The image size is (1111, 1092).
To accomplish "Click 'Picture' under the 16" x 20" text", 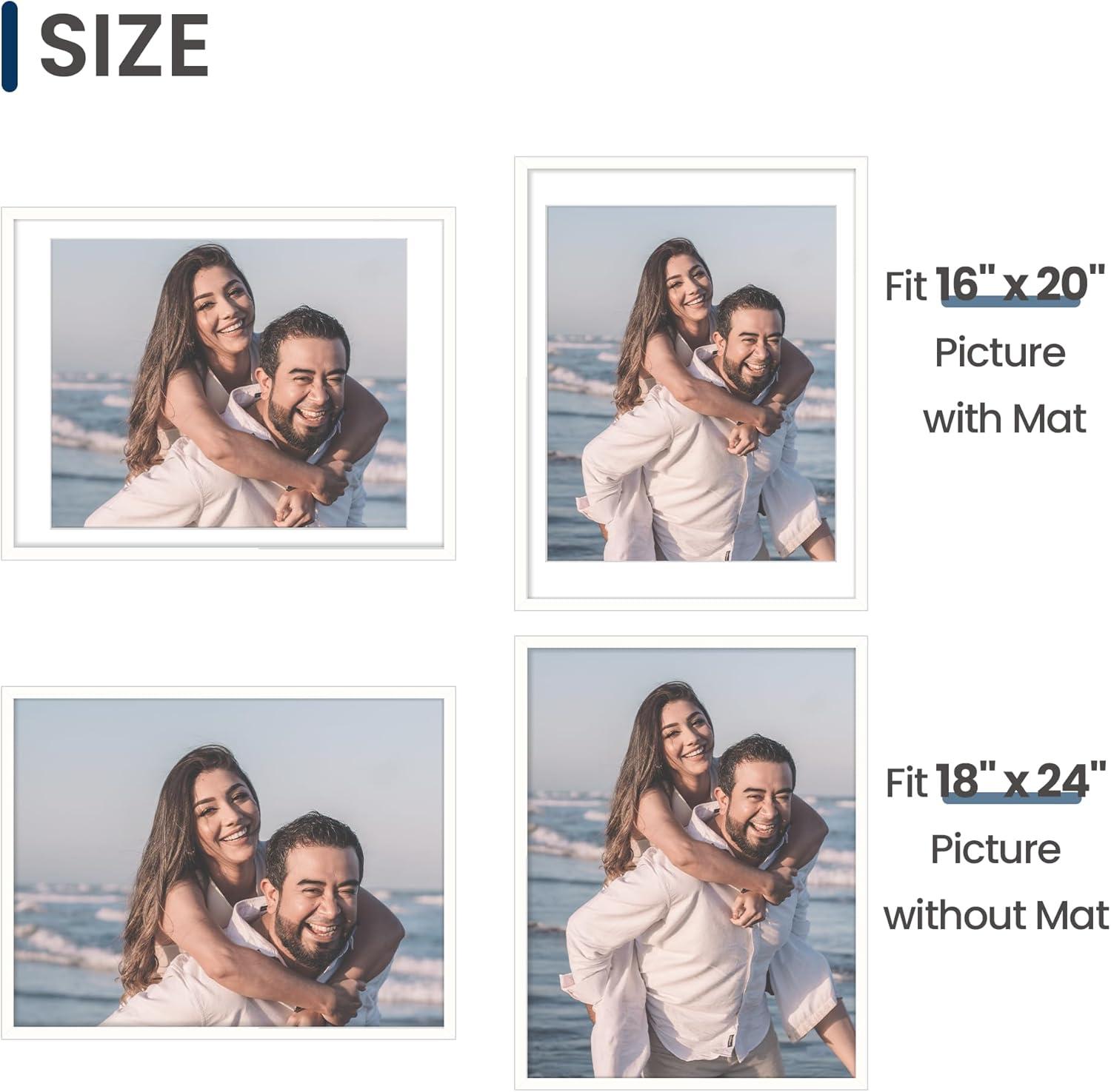I will click(x=1000, y=352).
